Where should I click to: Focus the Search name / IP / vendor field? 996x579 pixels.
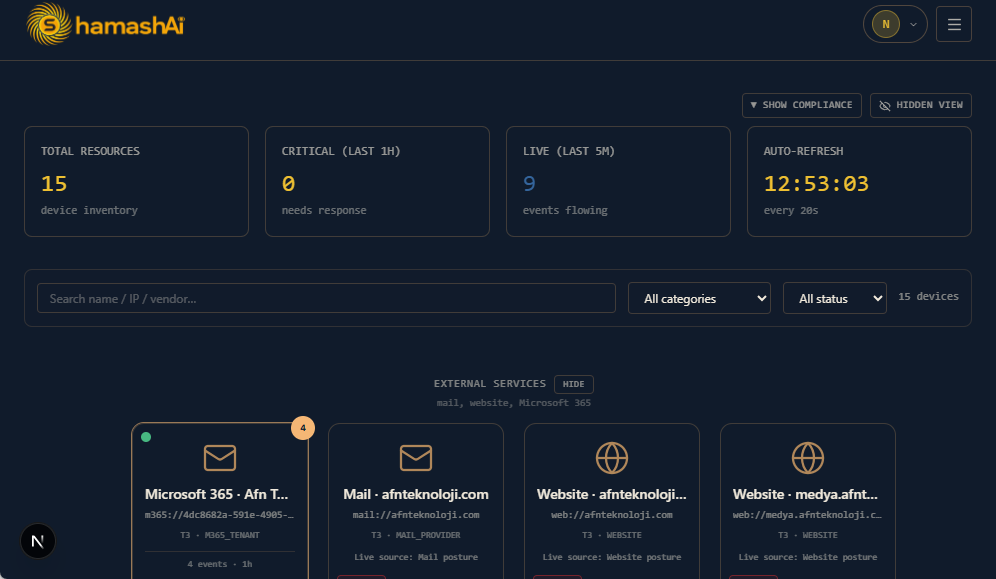[326, 298]
